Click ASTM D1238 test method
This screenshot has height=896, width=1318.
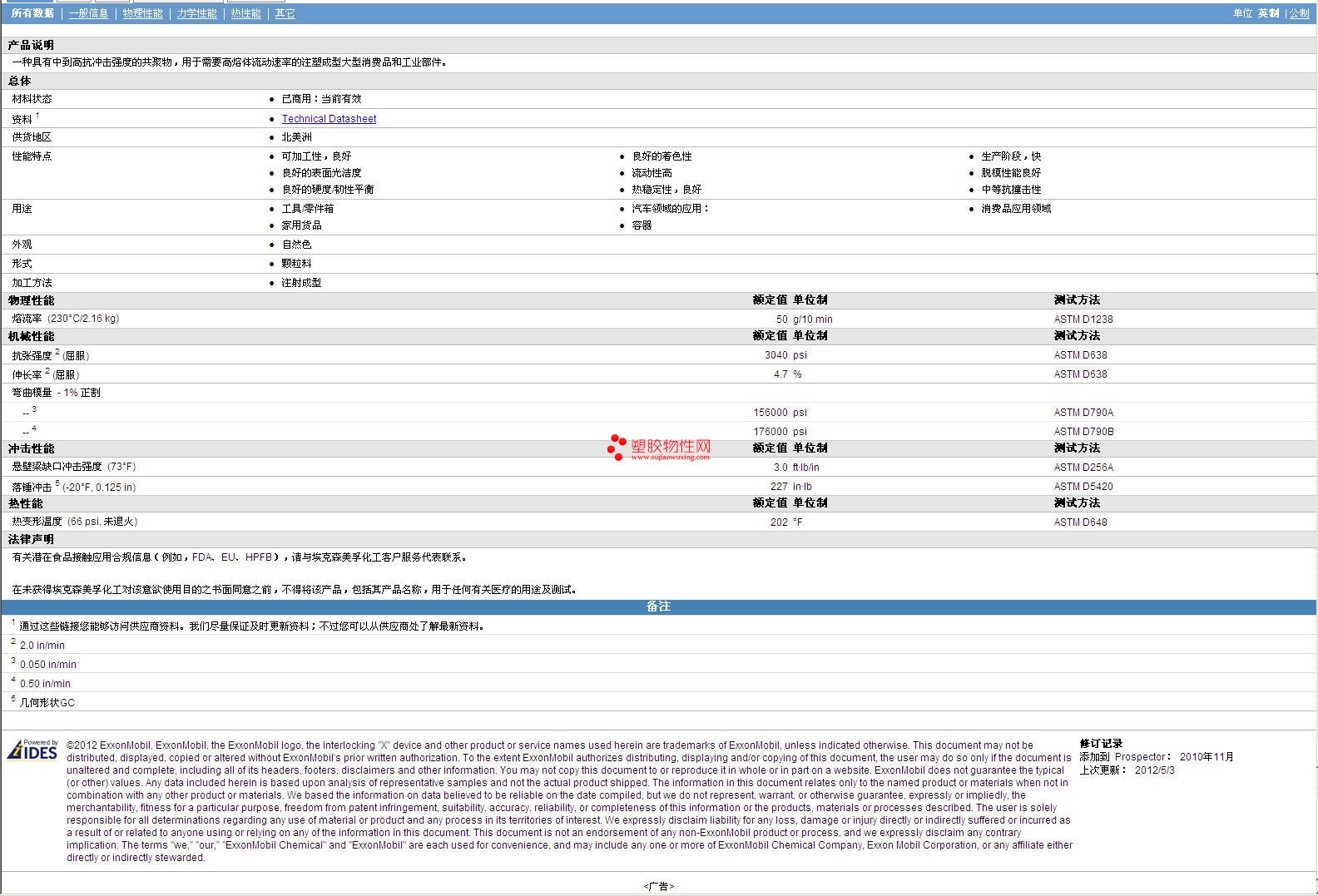click(1083, 319)
